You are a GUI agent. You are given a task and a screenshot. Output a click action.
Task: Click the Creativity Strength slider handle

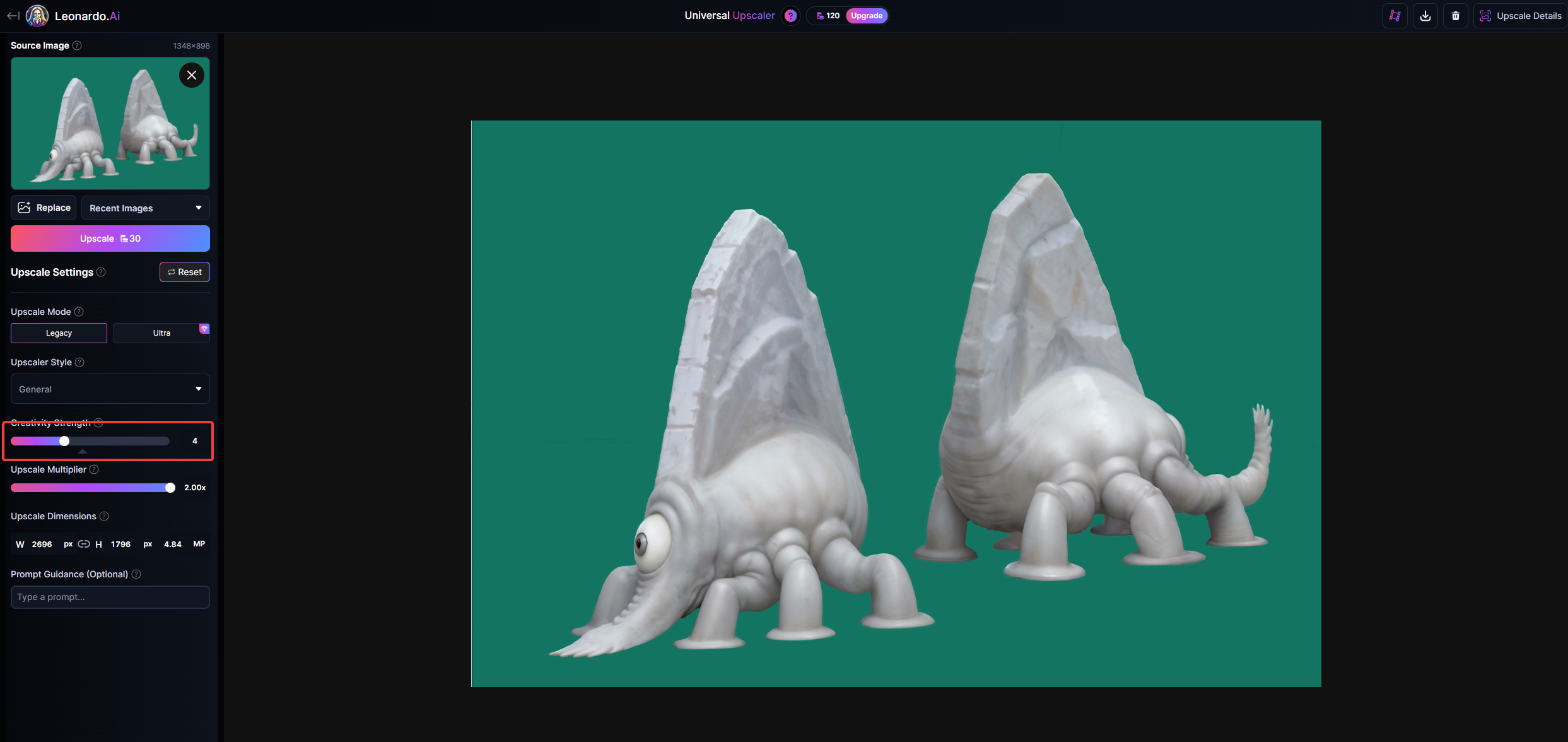tap(64, 441)
